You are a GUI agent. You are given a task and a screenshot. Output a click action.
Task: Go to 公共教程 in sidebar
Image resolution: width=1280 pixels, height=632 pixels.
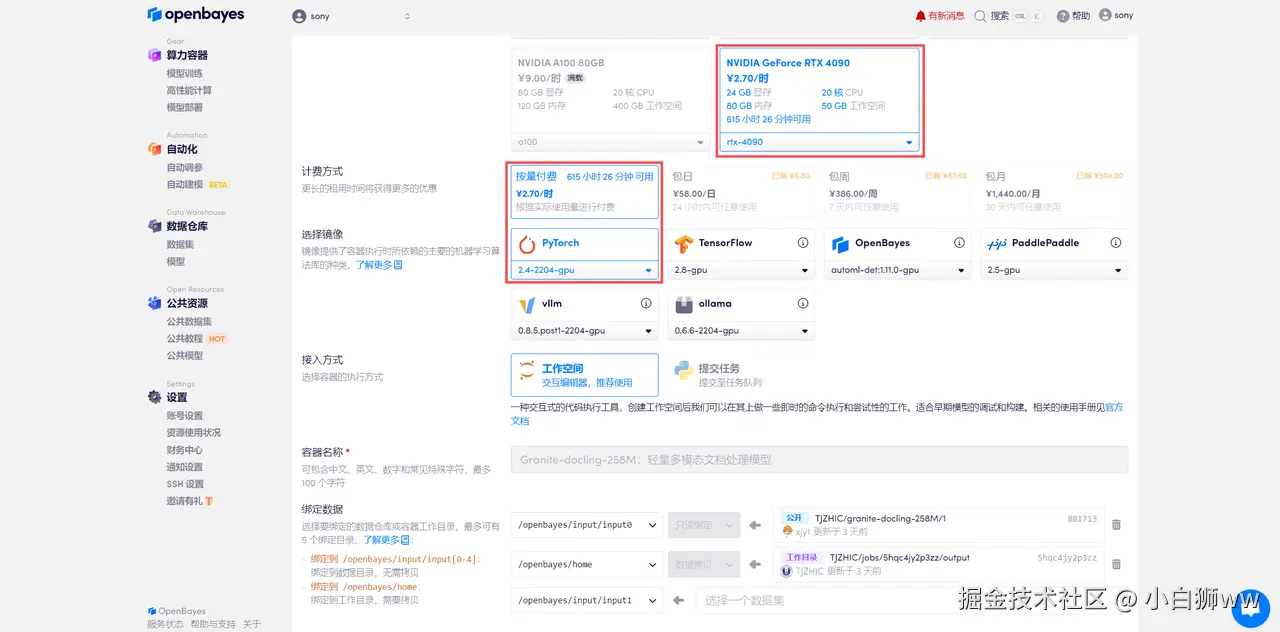[184, 338]
